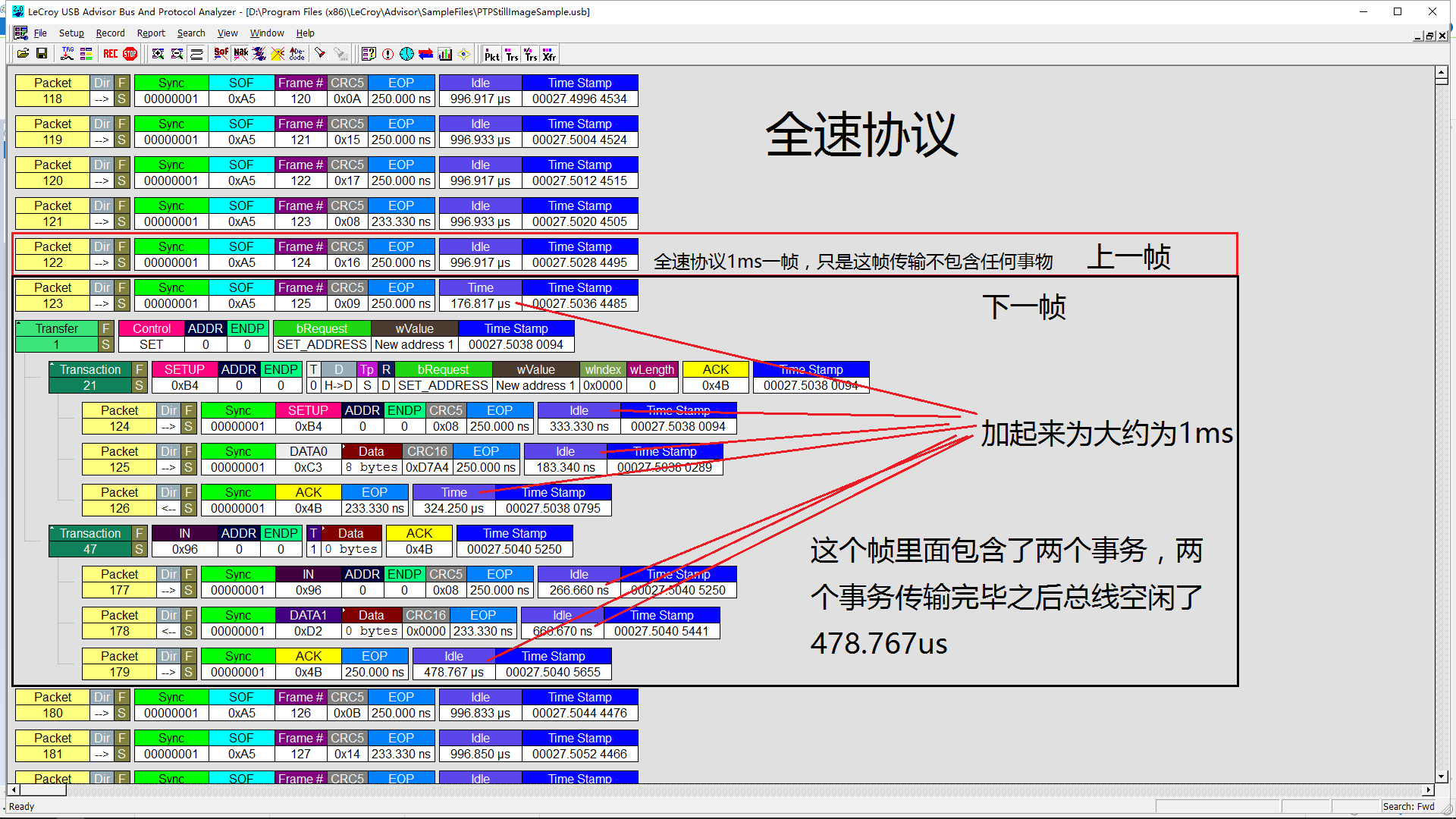The image size is (1456, 819).
Task: Click the REC start recording icon
Action: coord(111,53)
